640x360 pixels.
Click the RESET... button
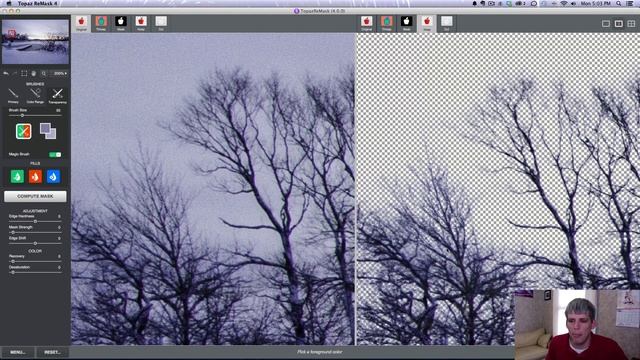coord(52,352)
